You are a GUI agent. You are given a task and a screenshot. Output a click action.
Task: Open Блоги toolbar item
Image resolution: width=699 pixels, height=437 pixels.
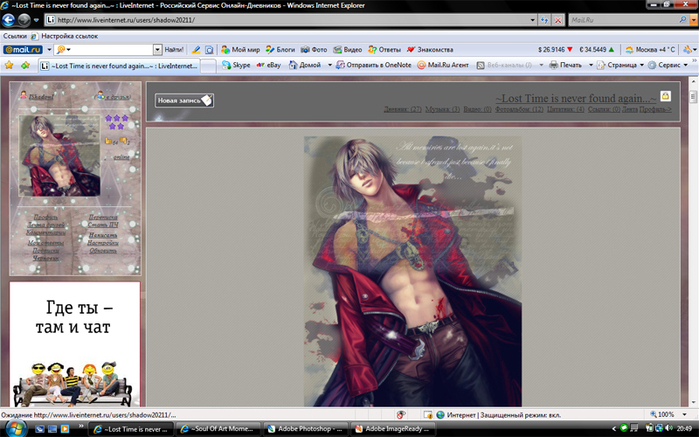pos(281,49)
